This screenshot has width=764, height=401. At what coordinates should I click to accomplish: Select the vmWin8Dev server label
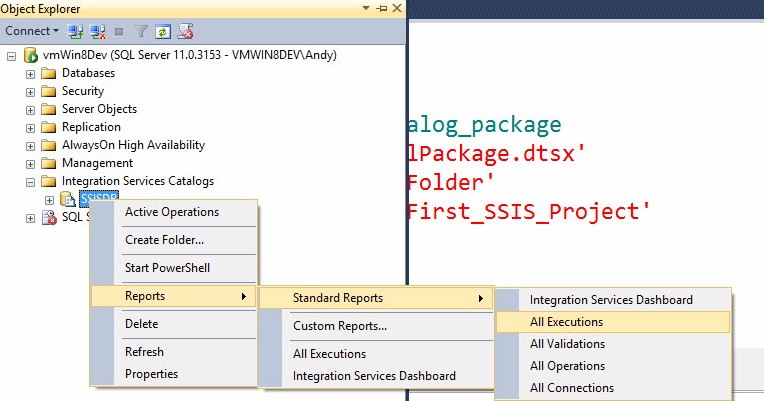pyautogui.click(x=190, y=55)
